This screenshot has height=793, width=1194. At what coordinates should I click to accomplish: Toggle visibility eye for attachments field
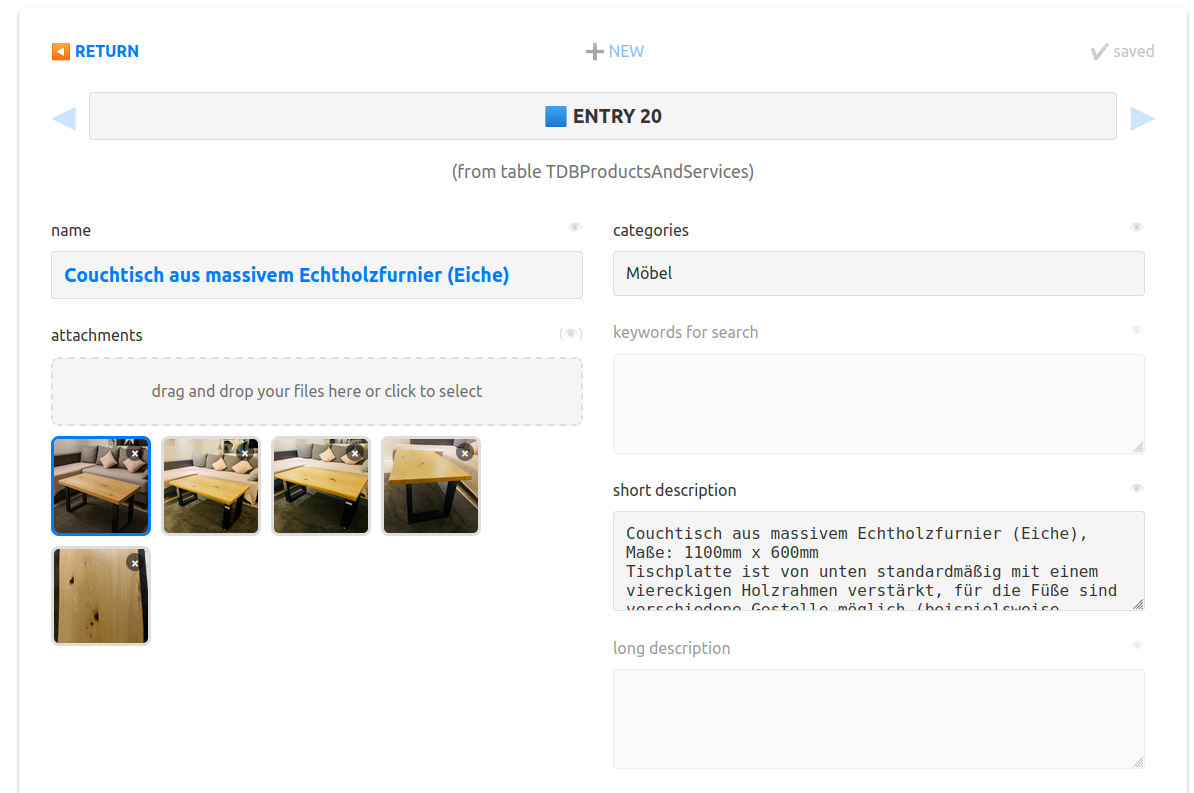571,334
